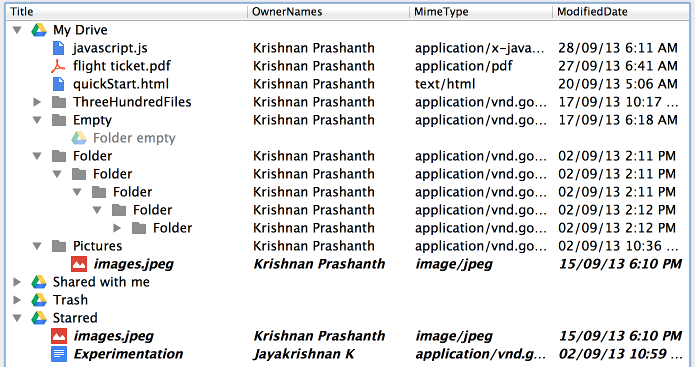This screenshot has width=695, height=367.
Task: Select the Shared with me label
Action: tap(101, 282)
